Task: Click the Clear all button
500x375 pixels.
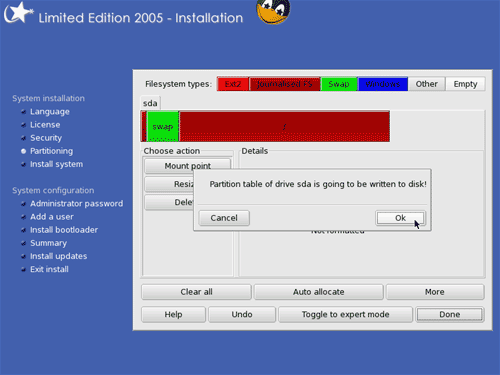Action: pos(196,292)
